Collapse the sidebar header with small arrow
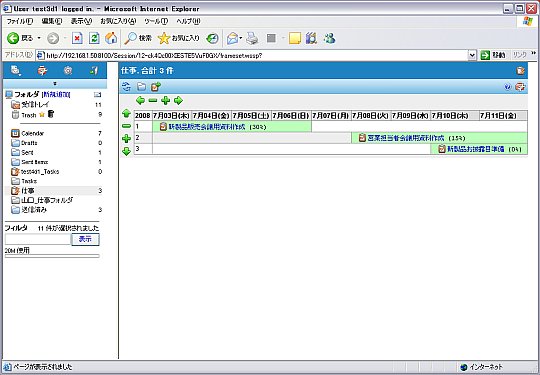Viewport: 540px width, 375px height. 55,84
